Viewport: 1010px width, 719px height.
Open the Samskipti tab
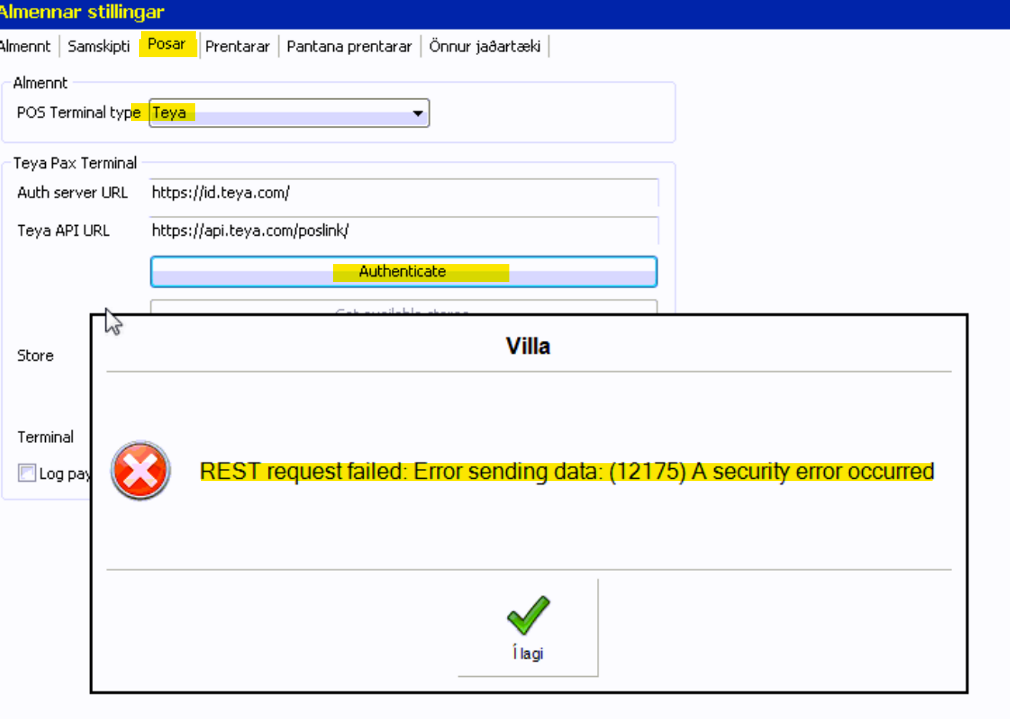(x=98, y=46)
